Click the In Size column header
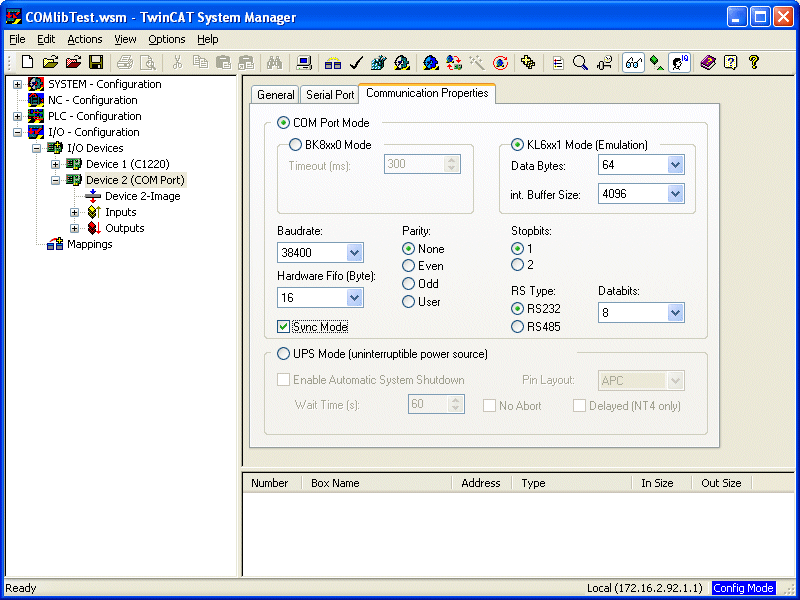The width and height of the screenshot is (800, 600). click(661, 483)
